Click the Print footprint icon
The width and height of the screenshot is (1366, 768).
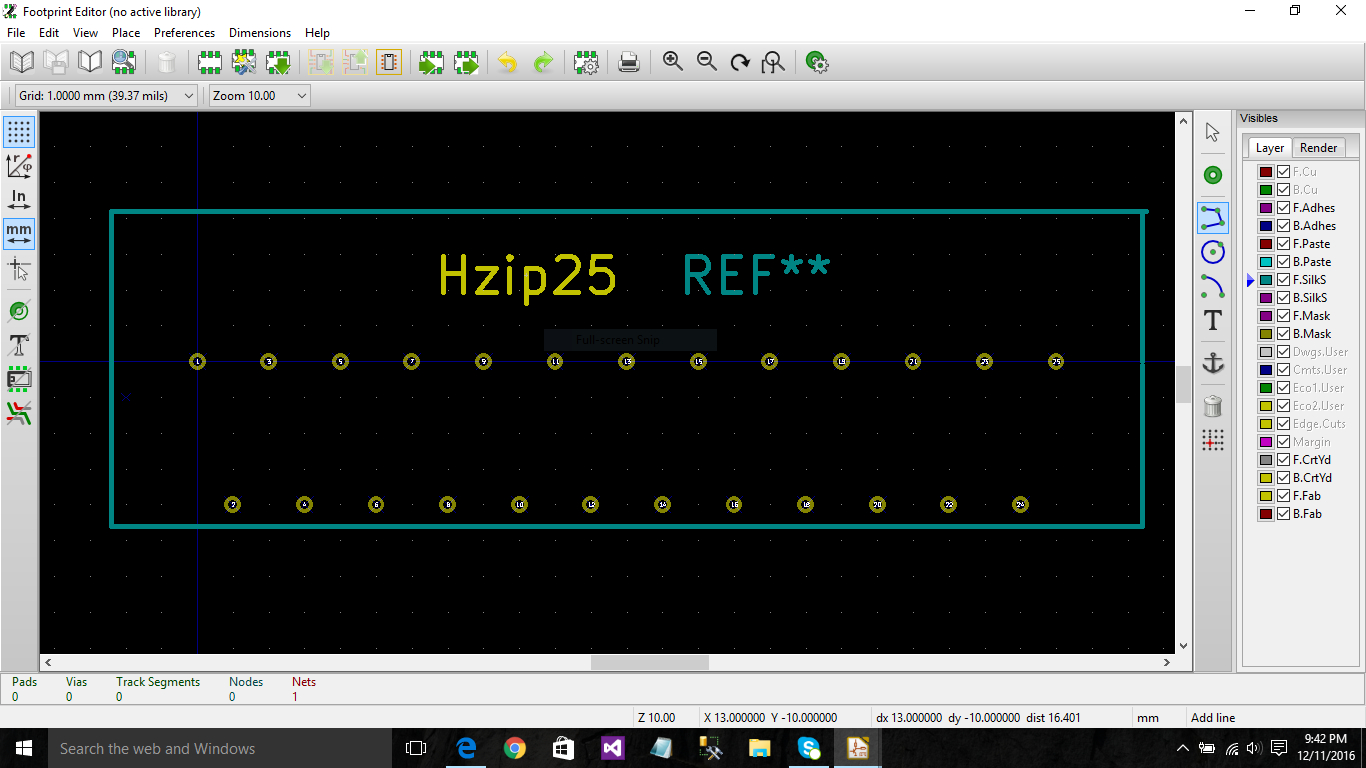coord(629,63)
